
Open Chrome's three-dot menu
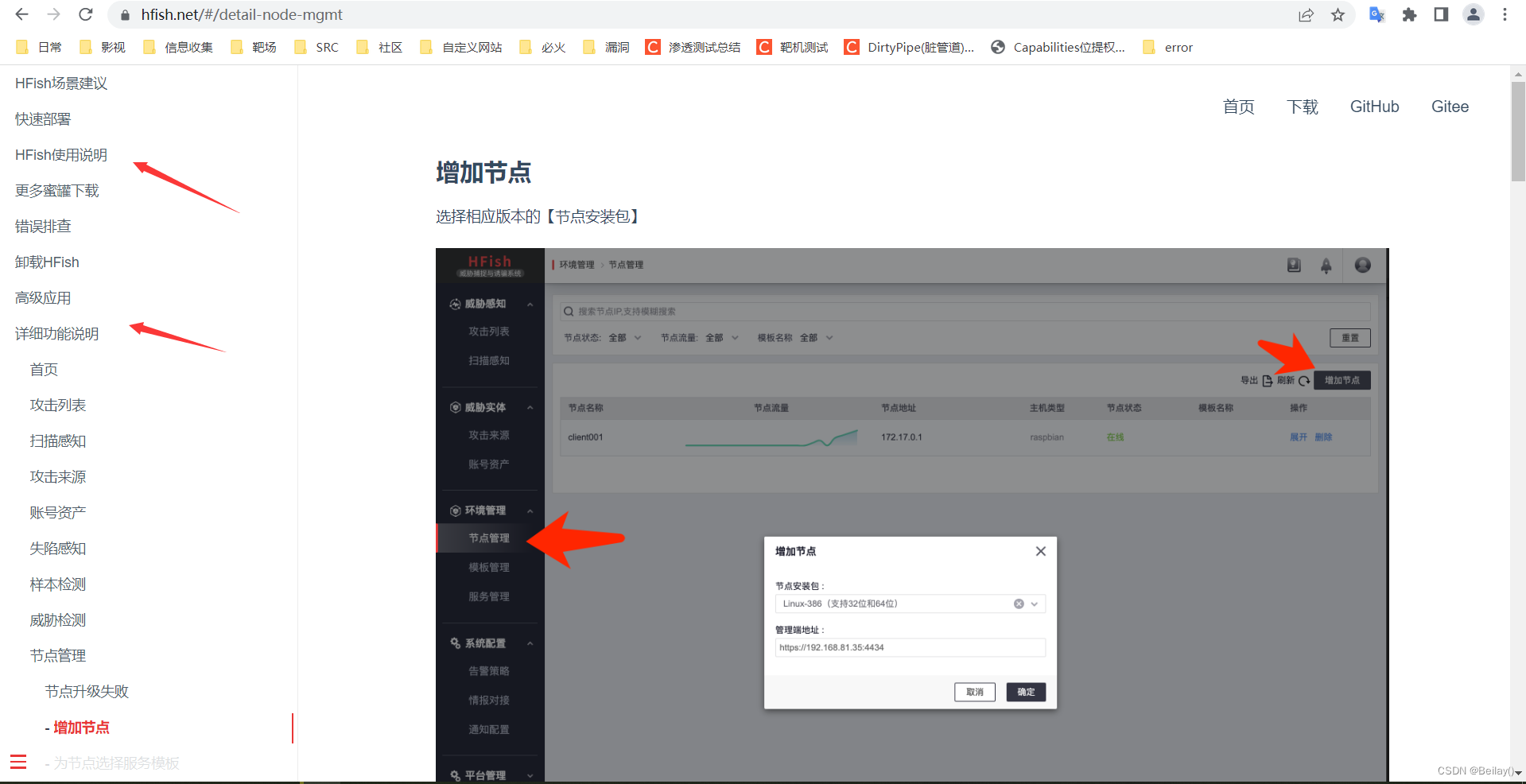click(1505, 15)
